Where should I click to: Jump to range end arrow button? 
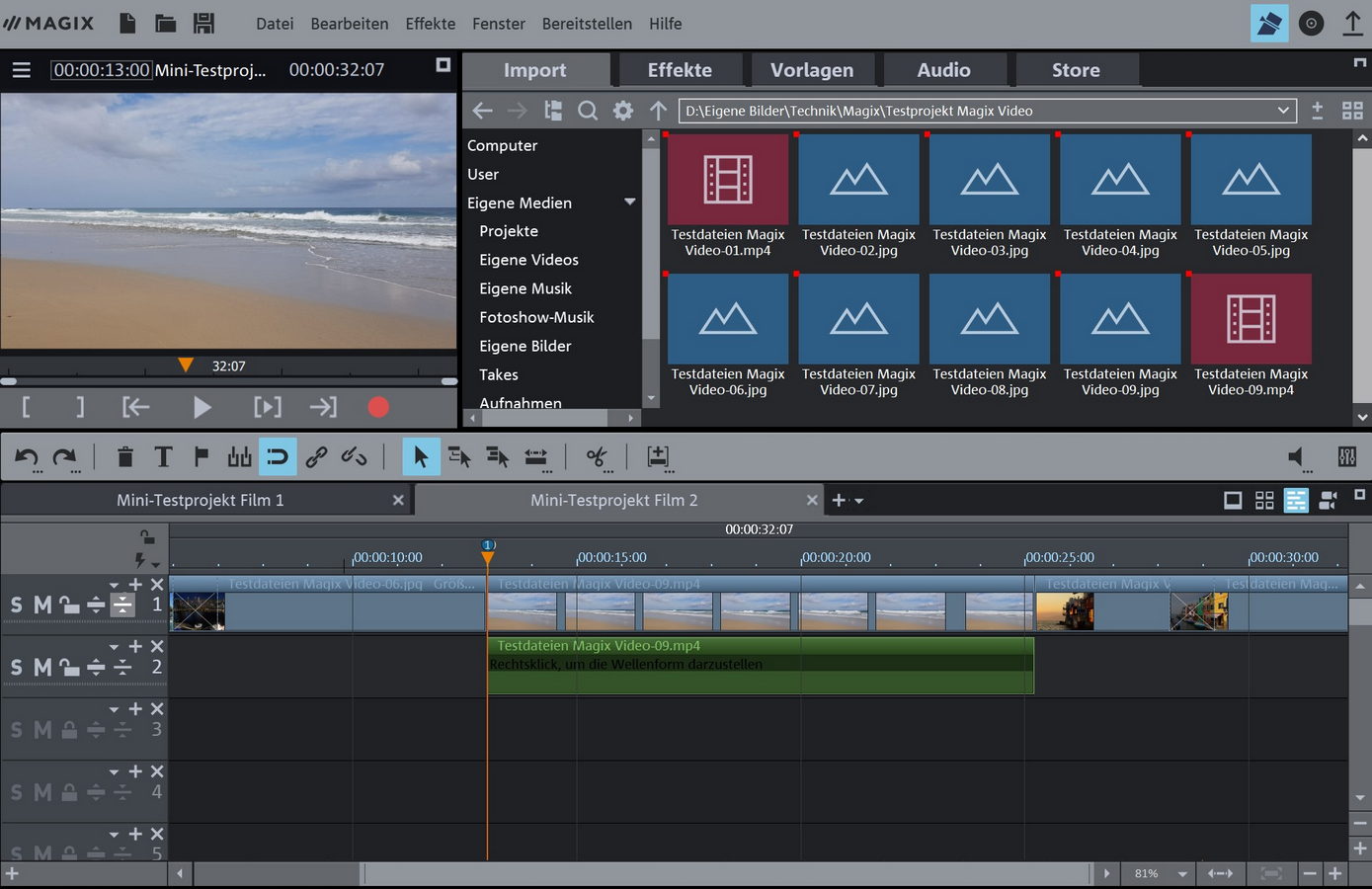point(323,407)
